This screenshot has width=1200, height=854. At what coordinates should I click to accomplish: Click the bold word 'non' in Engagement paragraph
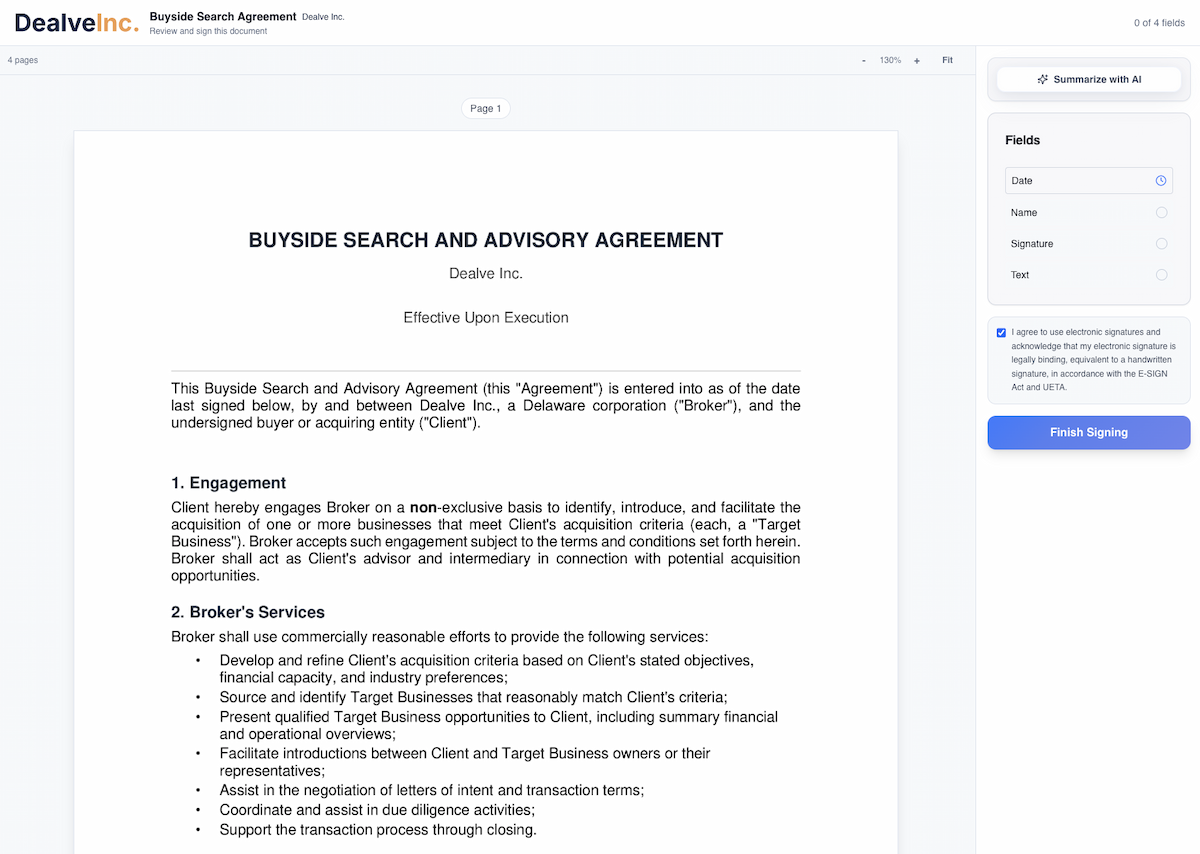423,508
